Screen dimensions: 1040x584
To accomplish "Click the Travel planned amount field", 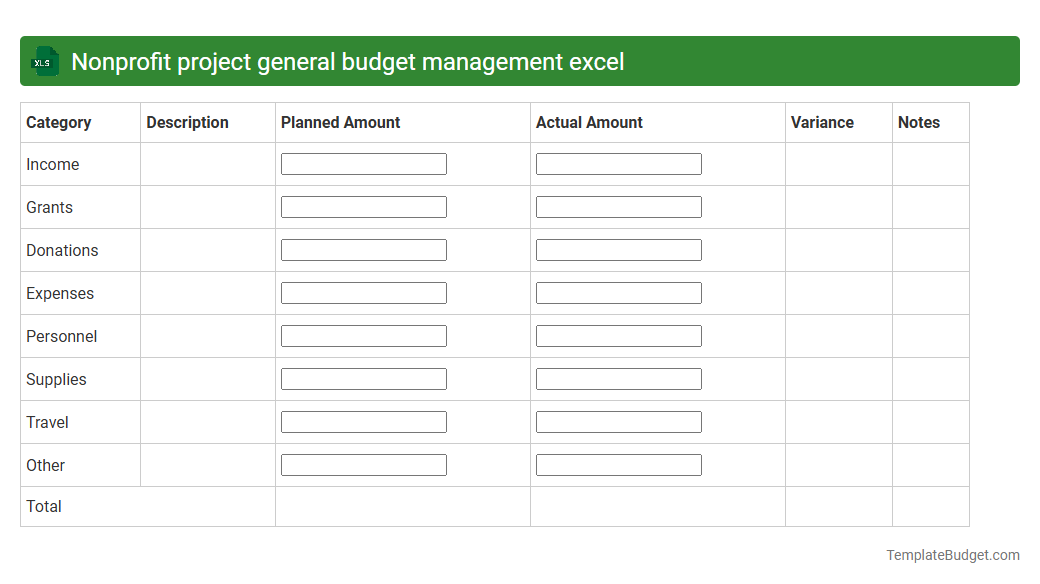I will (364, 421).
